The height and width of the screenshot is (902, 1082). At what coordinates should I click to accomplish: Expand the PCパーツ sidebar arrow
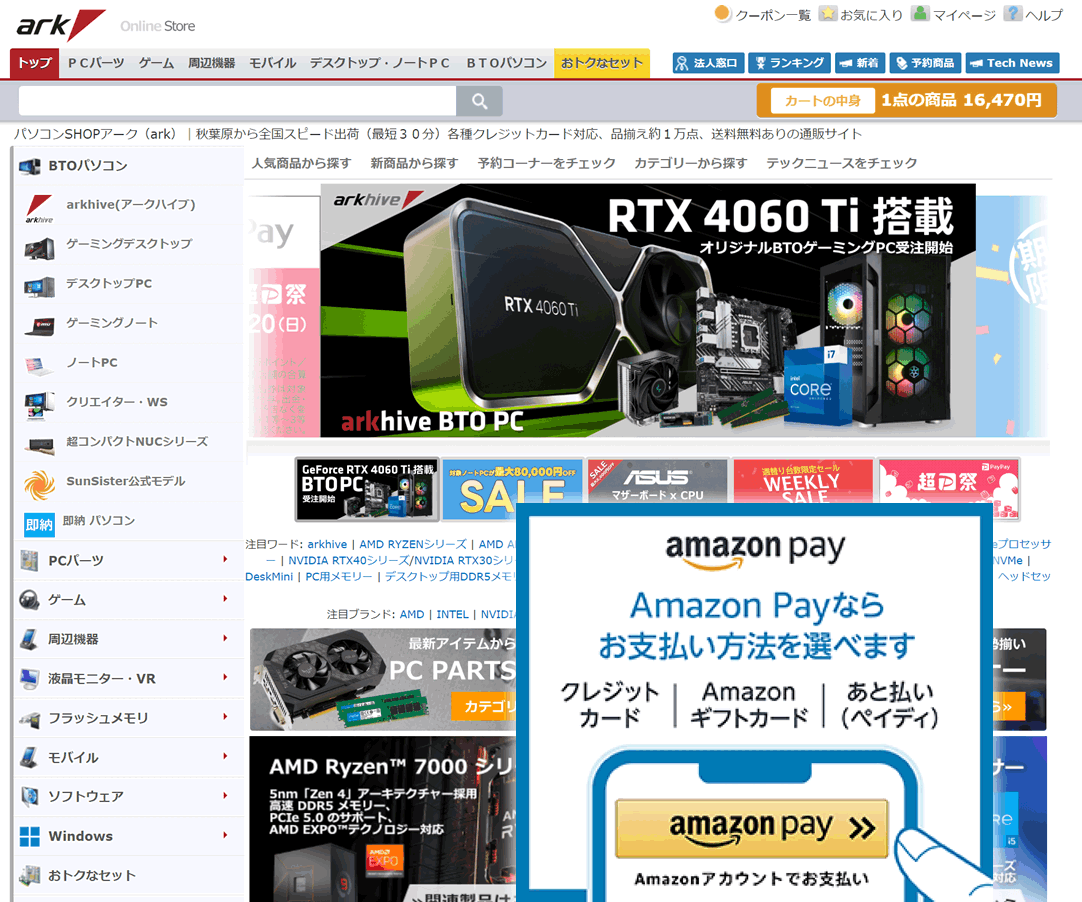(225, 559)
